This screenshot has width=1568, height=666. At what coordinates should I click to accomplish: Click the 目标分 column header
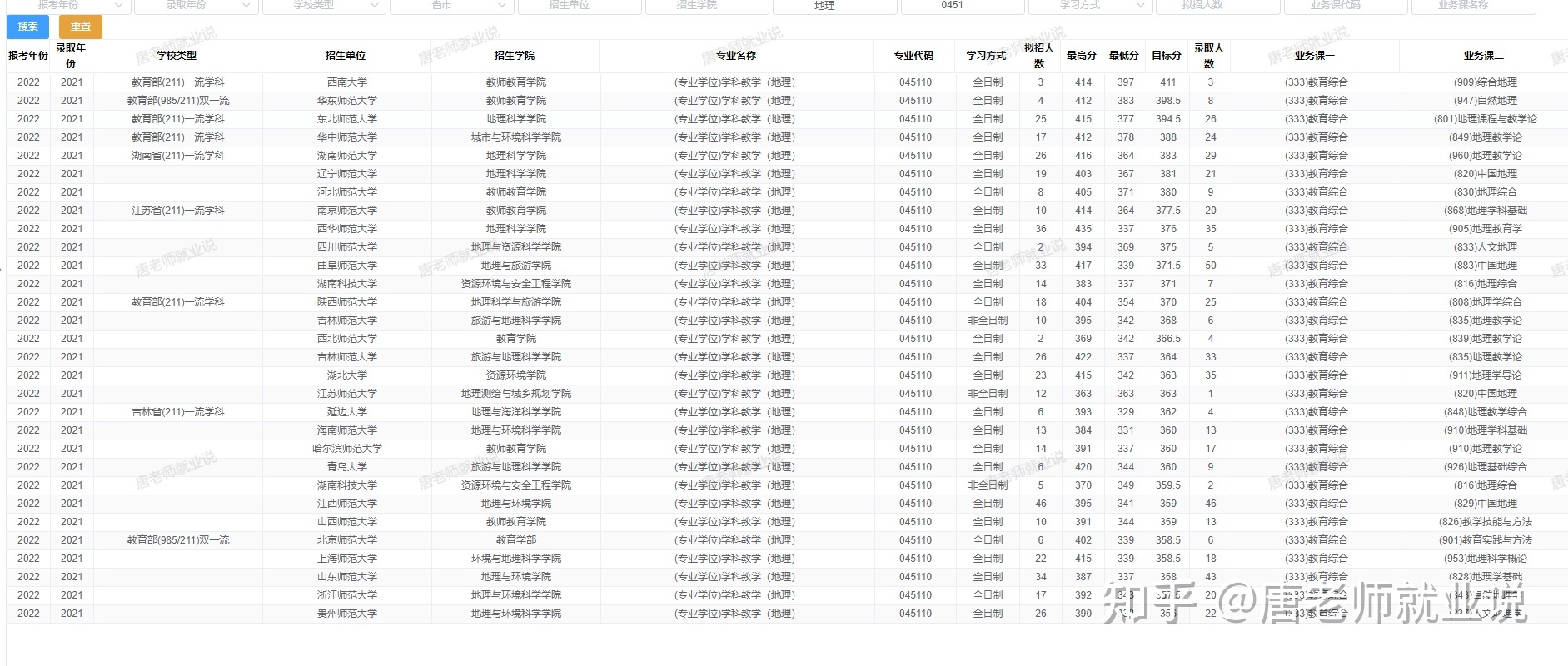[1167, 56]
